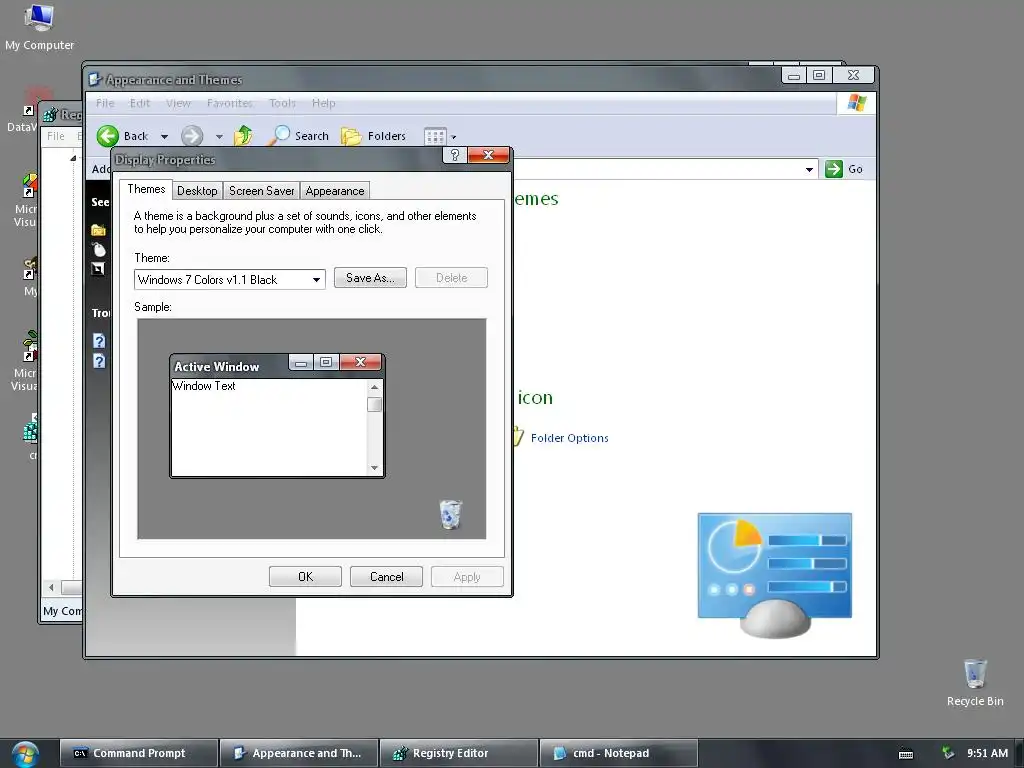
Task: Open Search in Appearance and Themes toolbar
Action: pyautogui.click(x=299, y=136)
